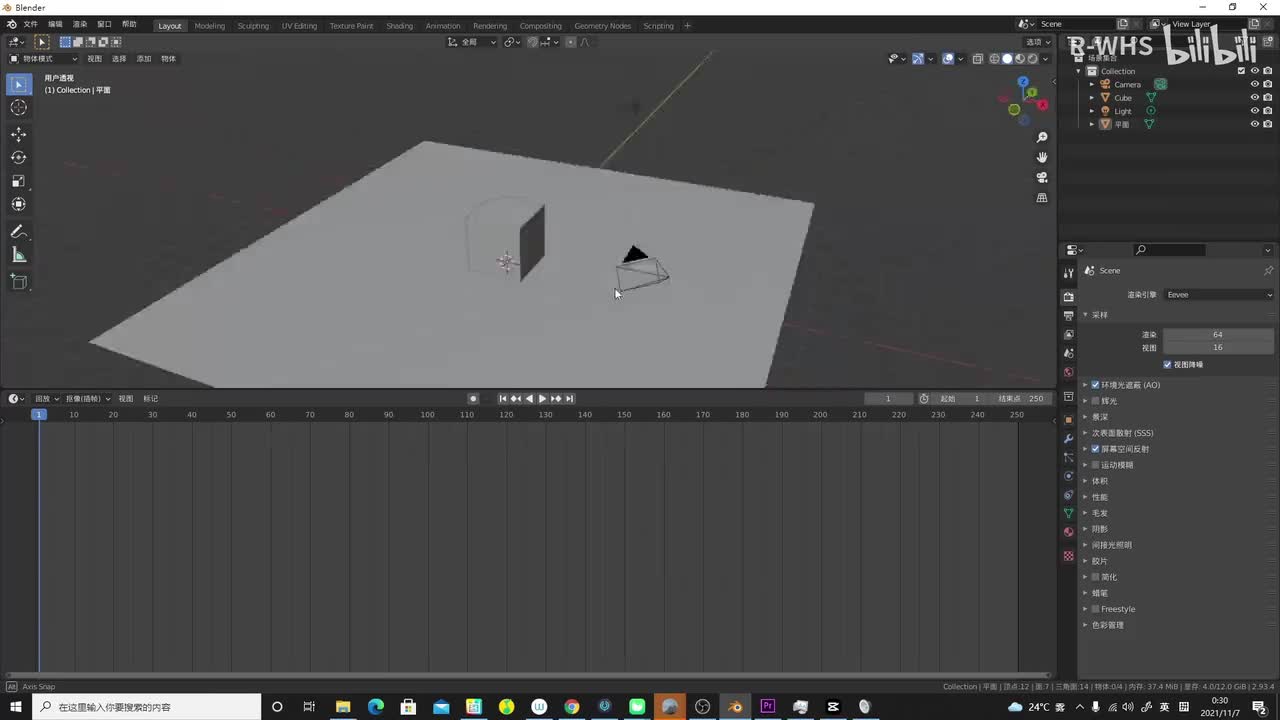Activate the Scale tool

click(19, 181)
